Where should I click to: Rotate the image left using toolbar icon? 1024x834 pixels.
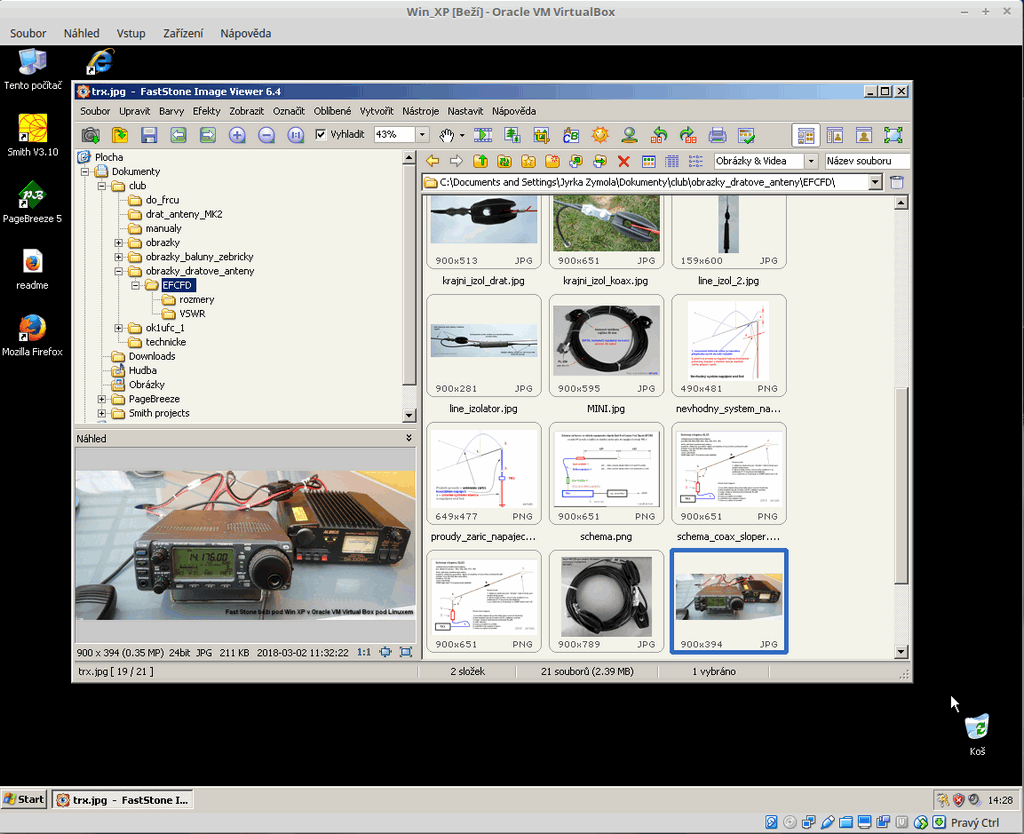pos(659,135)
